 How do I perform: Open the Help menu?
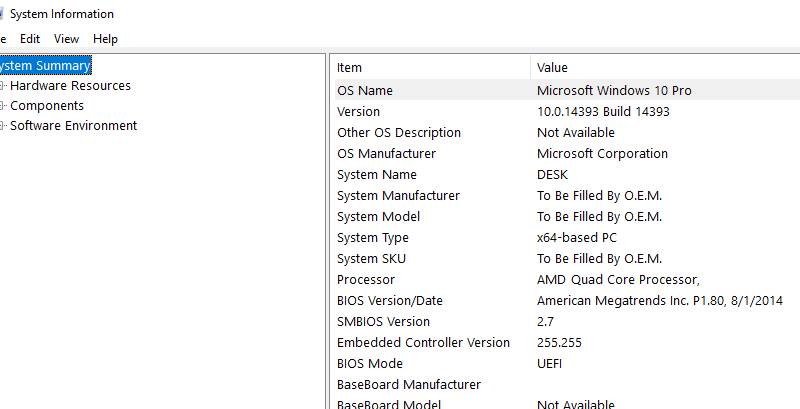105,39
